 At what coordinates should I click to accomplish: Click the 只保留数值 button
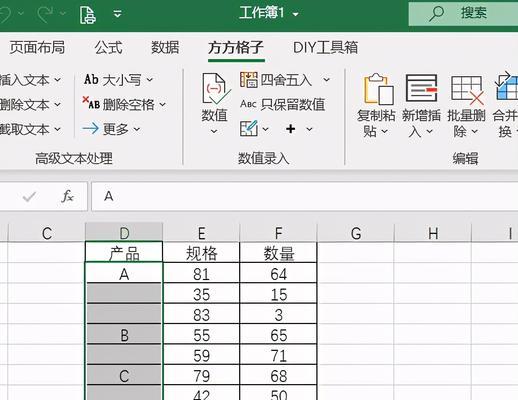282,104
